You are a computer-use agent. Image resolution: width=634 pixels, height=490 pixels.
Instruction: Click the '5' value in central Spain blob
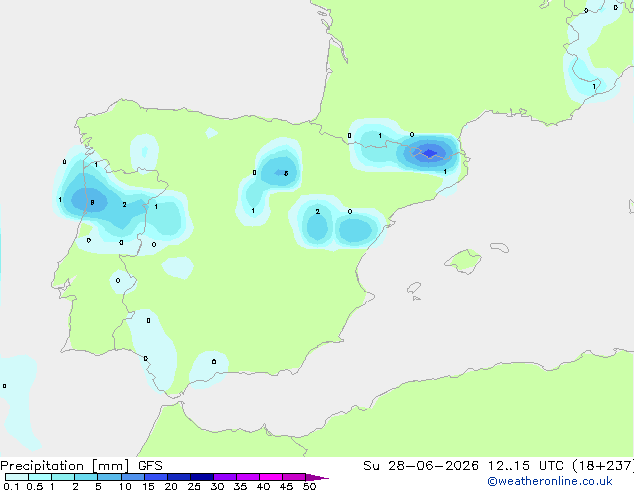pyautogui.click(x=286, y=173)
